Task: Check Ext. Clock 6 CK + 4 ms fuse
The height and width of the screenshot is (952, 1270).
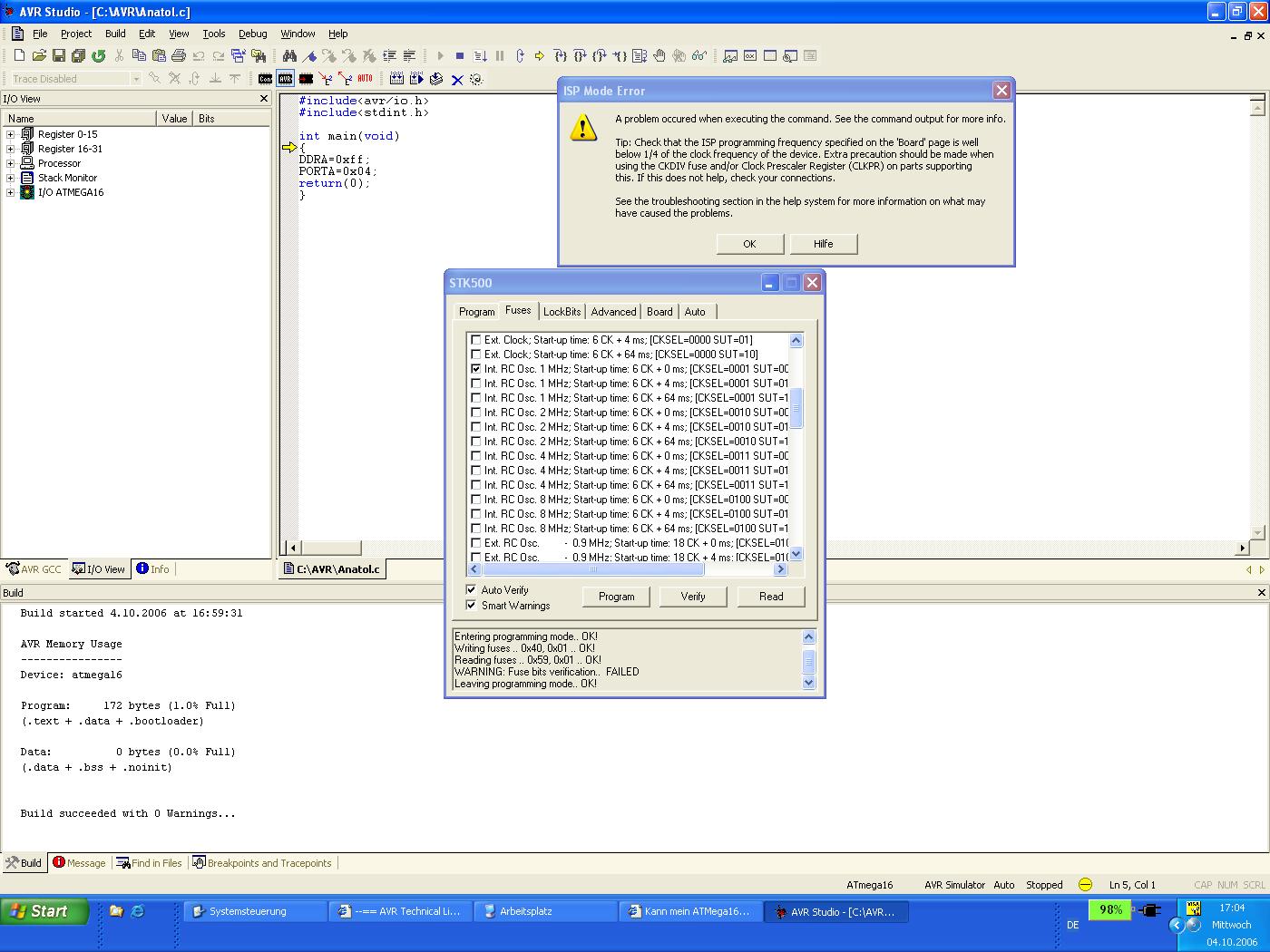Action: tap(475, 340)
